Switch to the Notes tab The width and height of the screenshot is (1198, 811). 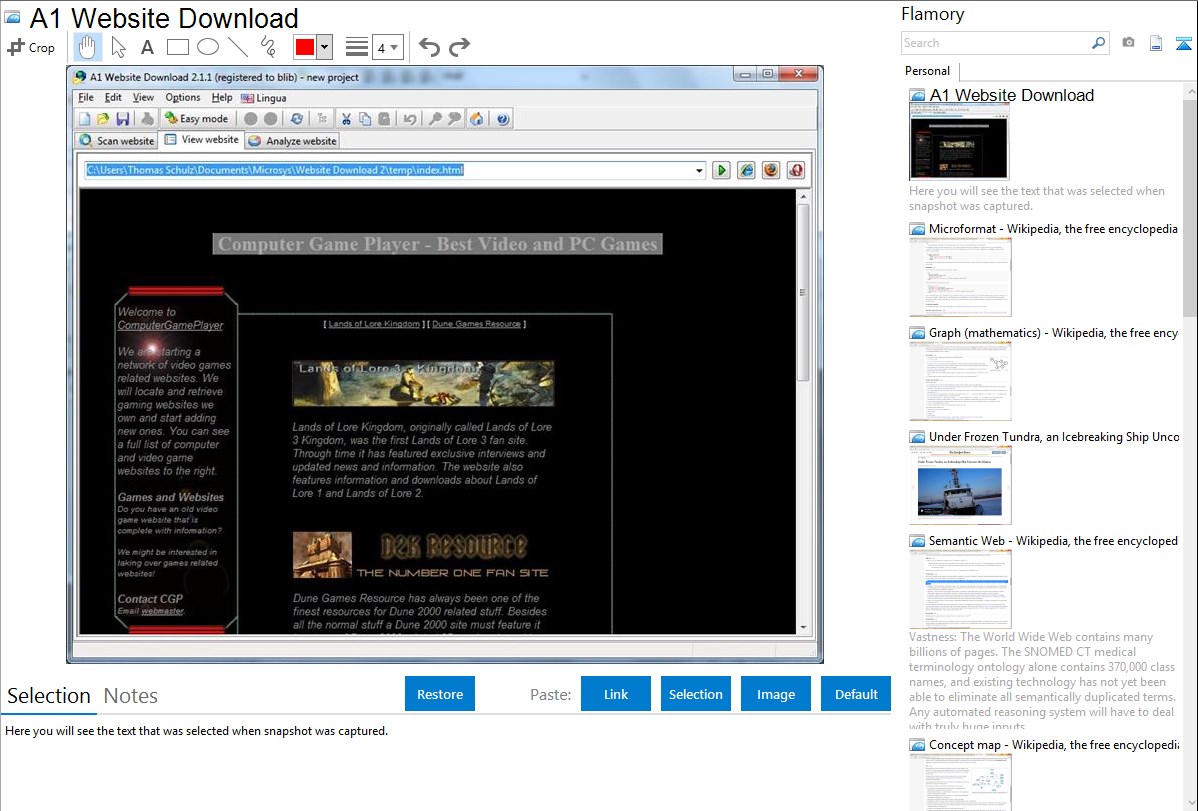tap(131, 696)
